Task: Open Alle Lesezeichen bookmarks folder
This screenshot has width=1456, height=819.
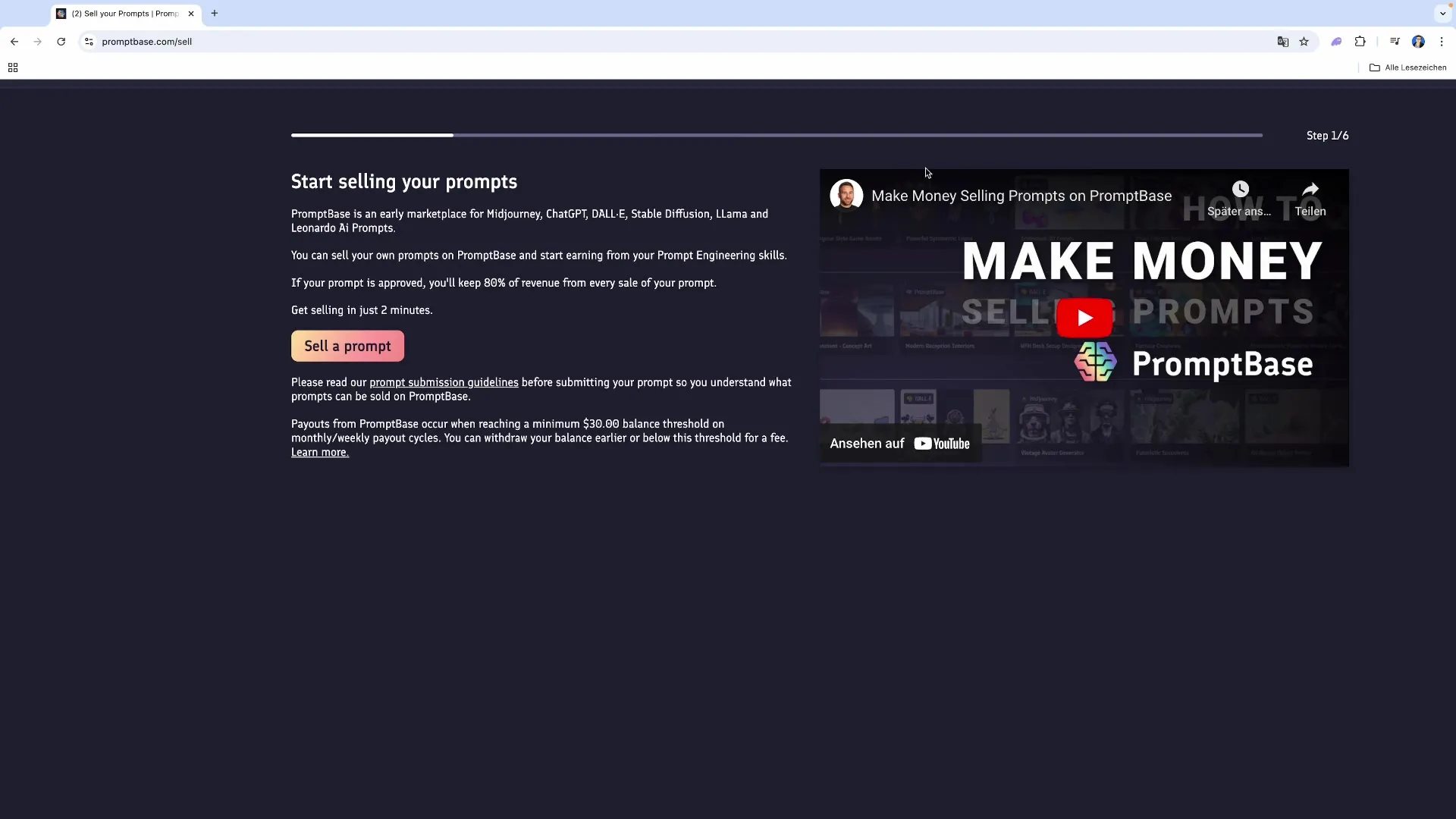Action: click(x=1407, y=67)
